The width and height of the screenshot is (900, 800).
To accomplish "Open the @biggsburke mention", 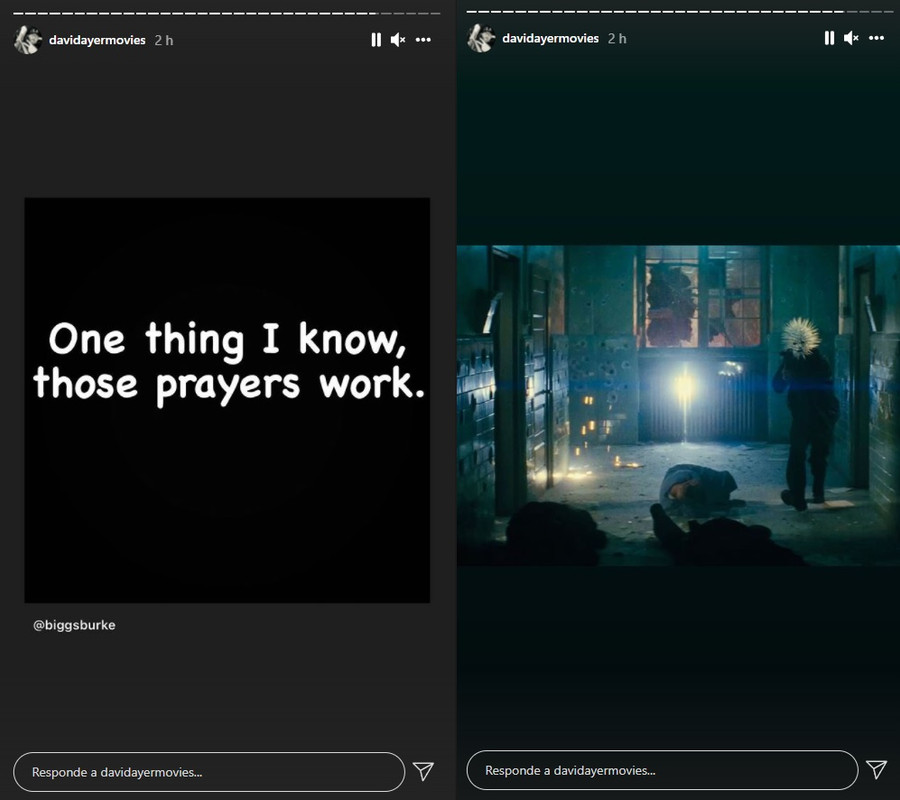I will tap(74, 625).
